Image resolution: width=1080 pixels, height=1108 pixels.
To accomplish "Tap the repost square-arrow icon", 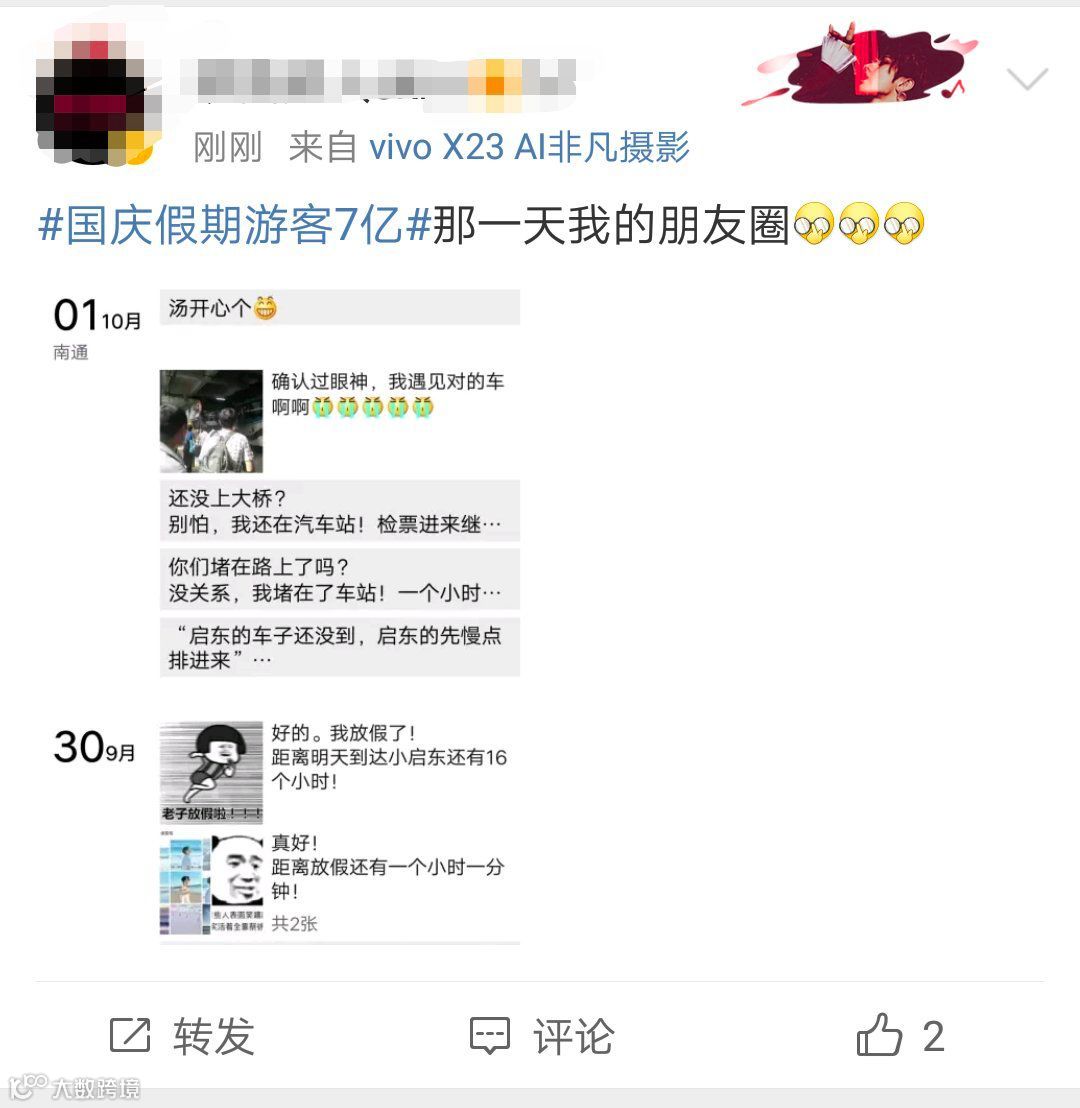I will [x=130, y=1035].
